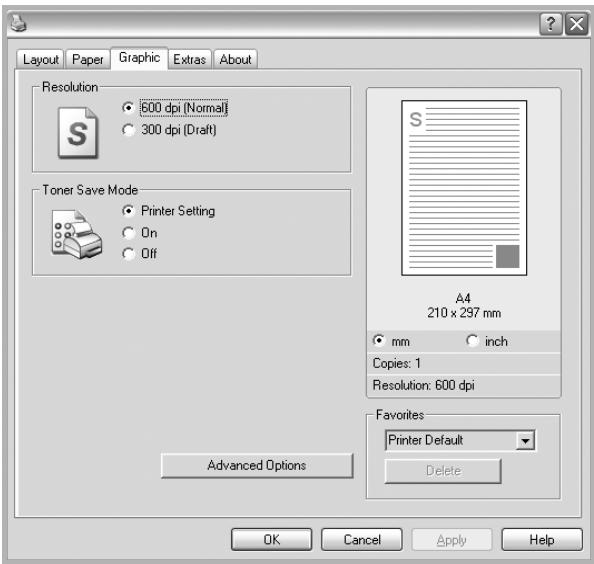Click the Resolution document S icon
Image resolution: width=594 pixels, height=564 pixels.
pyautogui.click(x=78, y=133)
